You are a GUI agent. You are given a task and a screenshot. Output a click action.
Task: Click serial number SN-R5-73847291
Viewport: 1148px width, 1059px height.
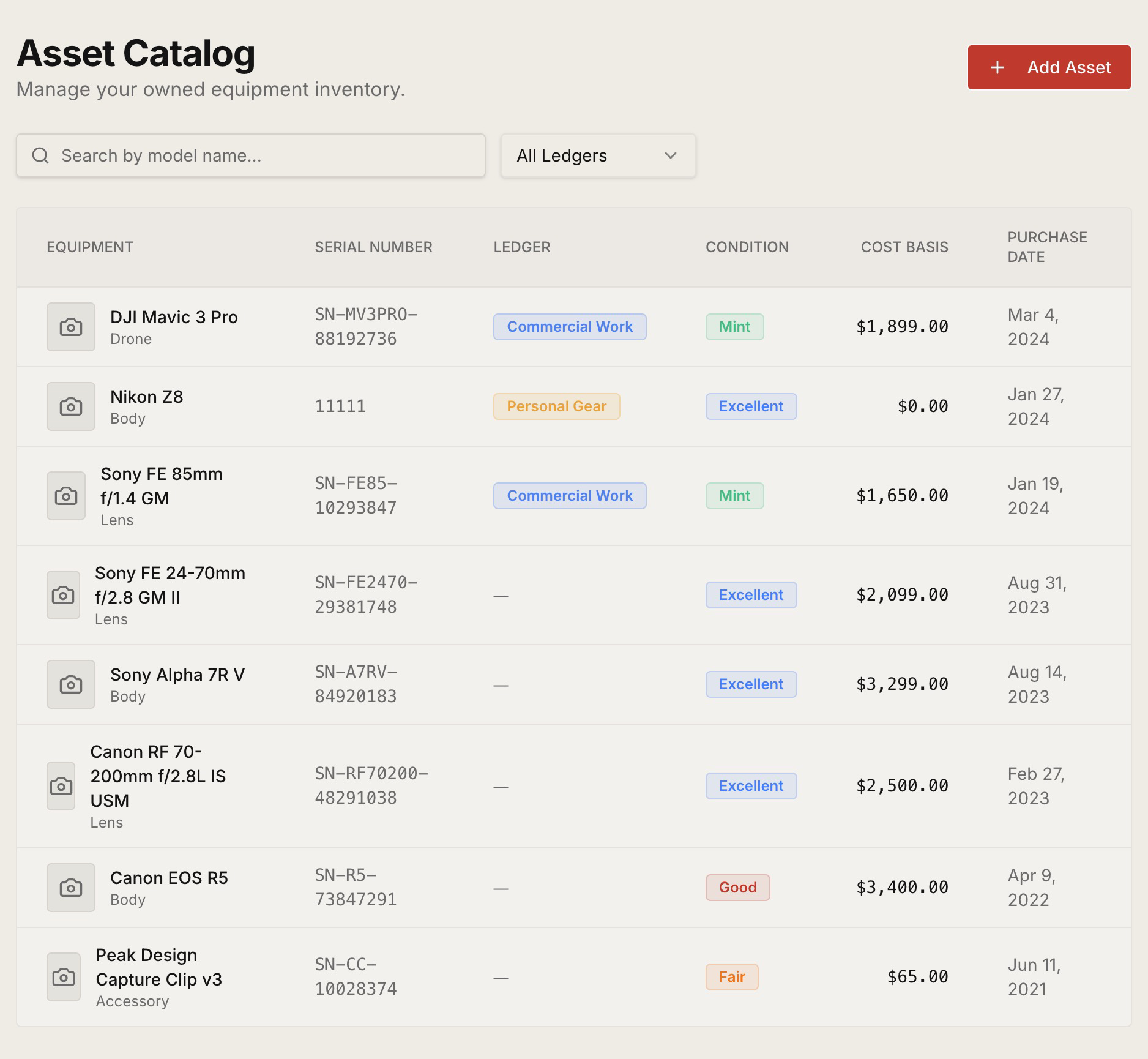click(x=356, y=888)
